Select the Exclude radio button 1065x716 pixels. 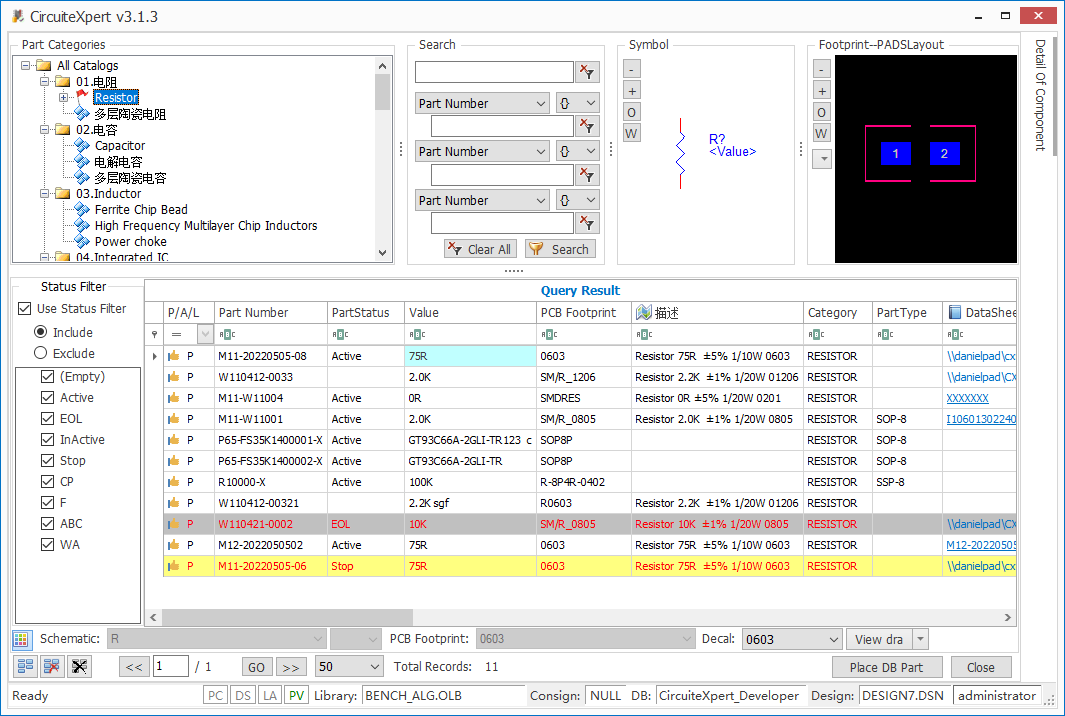click(41, 353)
